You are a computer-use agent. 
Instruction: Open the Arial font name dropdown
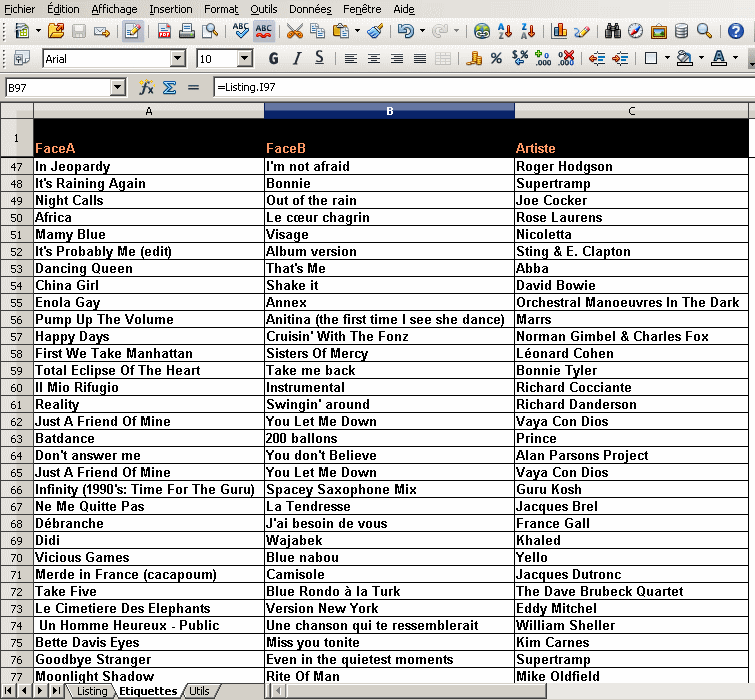click(178, 59)
